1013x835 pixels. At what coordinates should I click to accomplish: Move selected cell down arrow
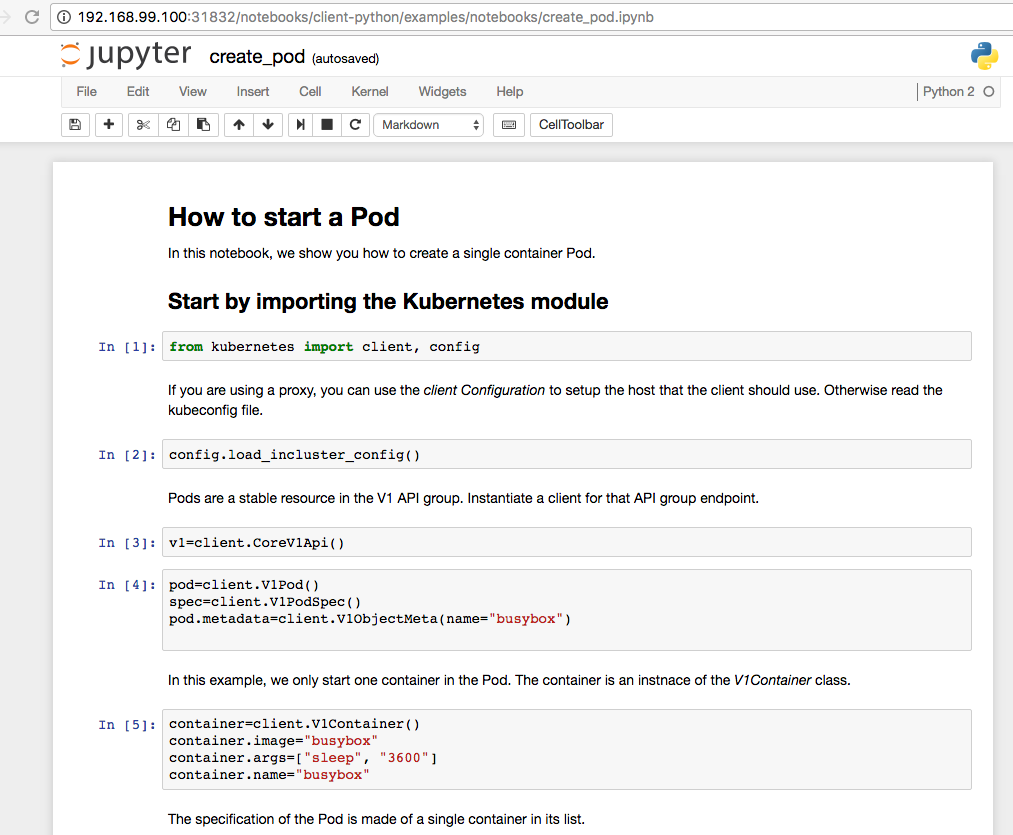[x=268, y=125]
